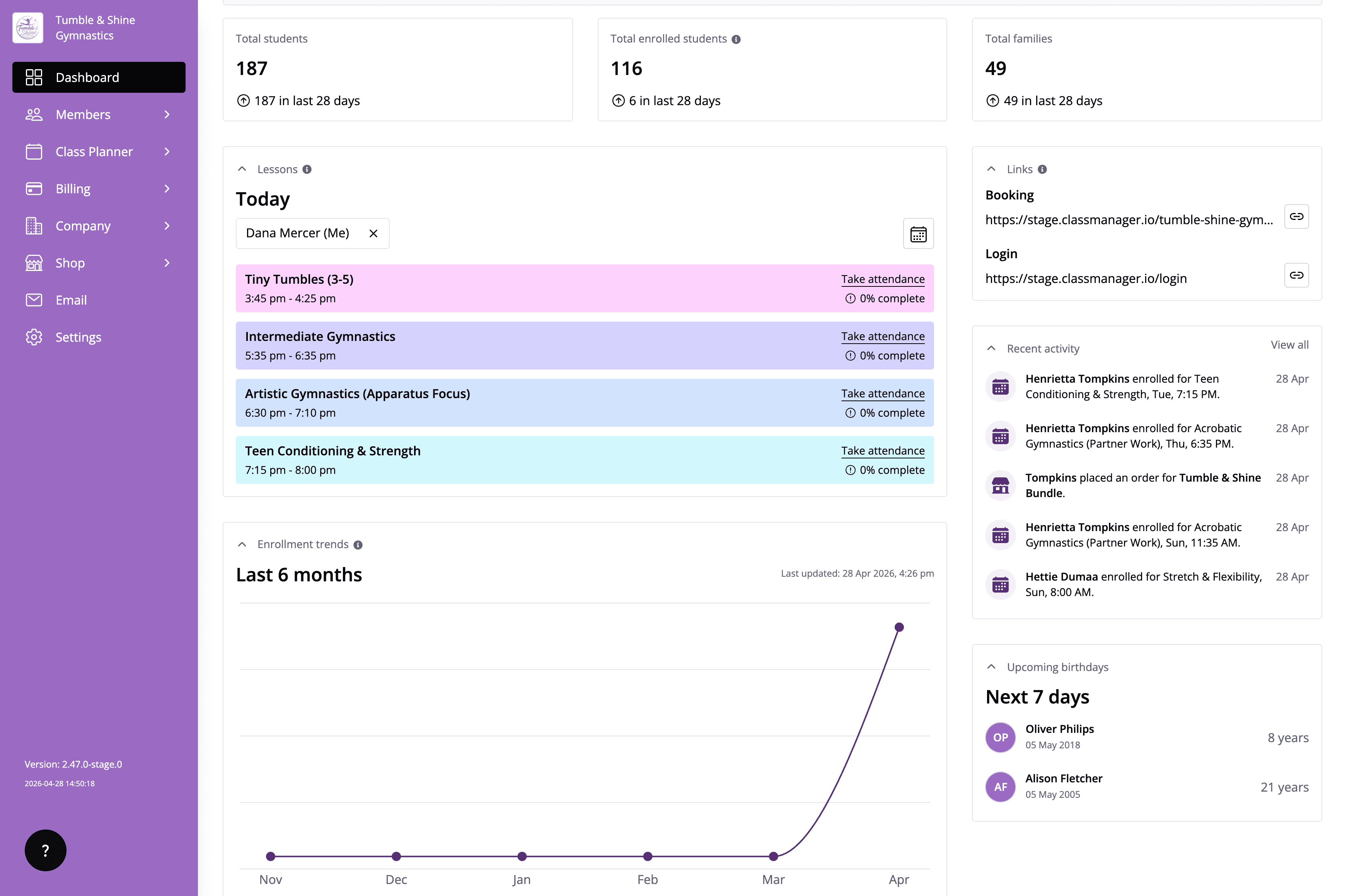Click the info icon beside Total enrolled students
This screenshot has height=896, width=1347.
click(736, 39)
